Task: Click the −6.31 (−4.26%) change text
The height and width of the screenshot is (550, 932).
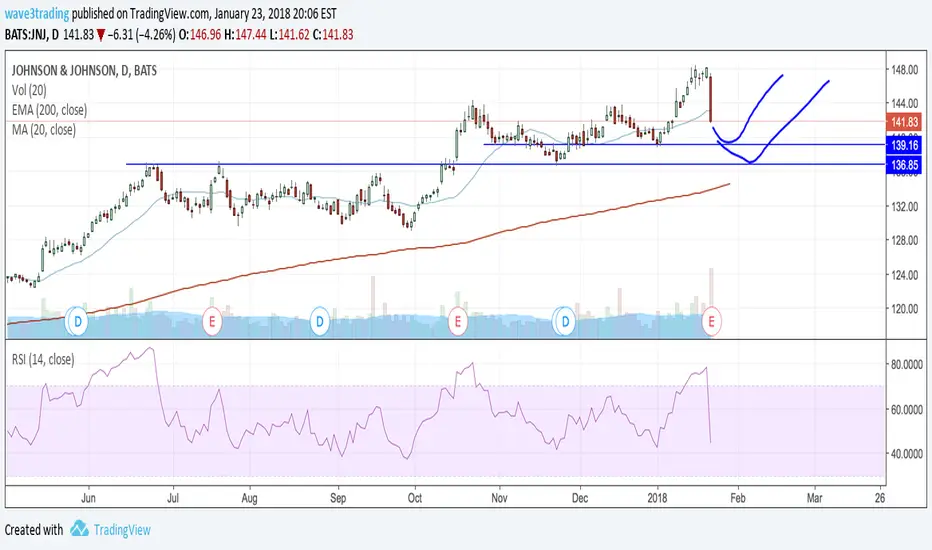Action: [x=141, y=34]
